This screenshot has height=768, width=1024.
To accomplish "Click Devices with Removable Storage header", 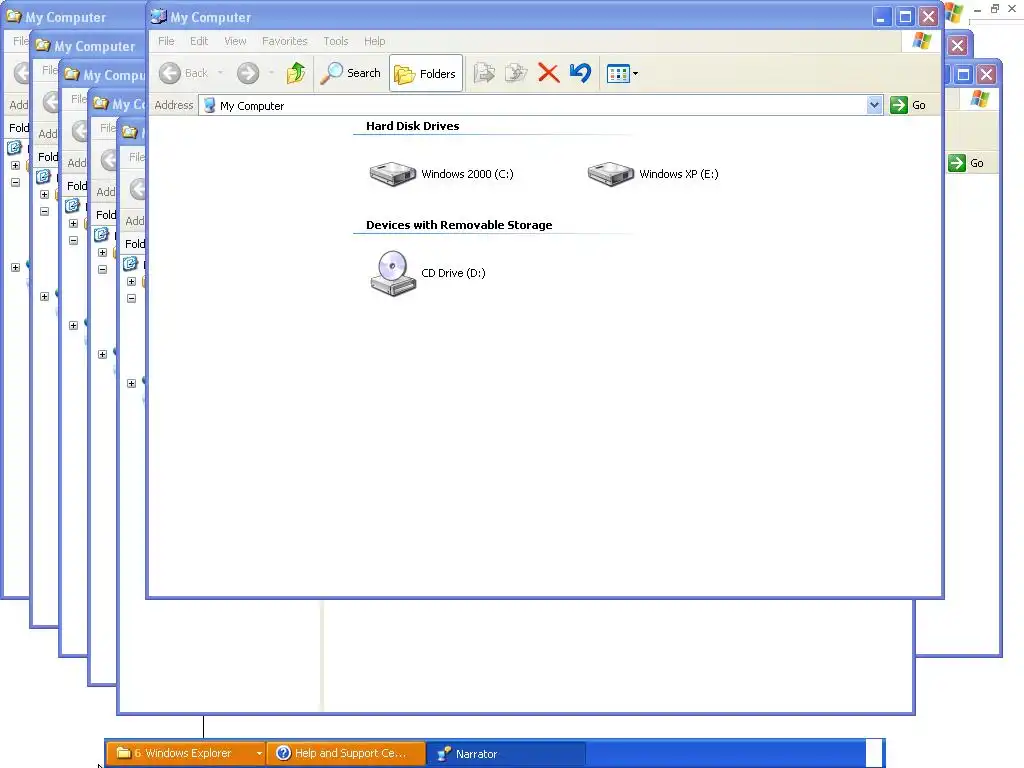I will [x=459, y=225].
